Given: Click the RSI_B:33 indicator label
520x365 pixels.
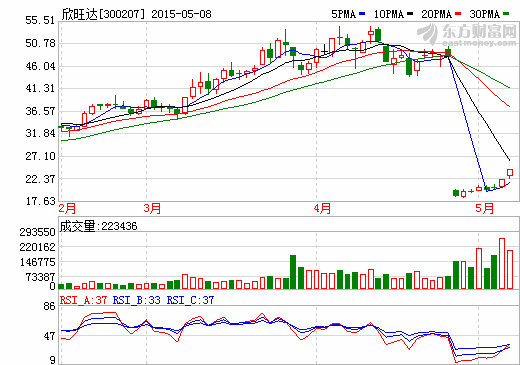Looking at the screenshot, I should point(137,300).
